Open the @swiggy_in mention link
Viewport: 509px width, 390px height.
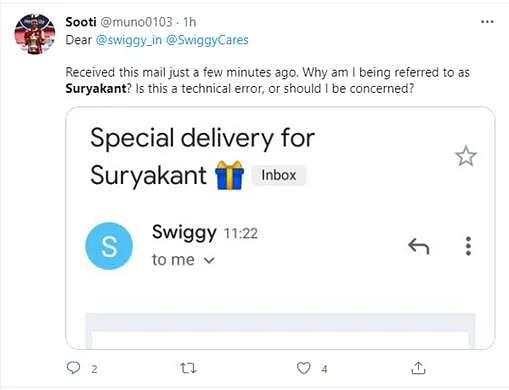pos(129,40)
